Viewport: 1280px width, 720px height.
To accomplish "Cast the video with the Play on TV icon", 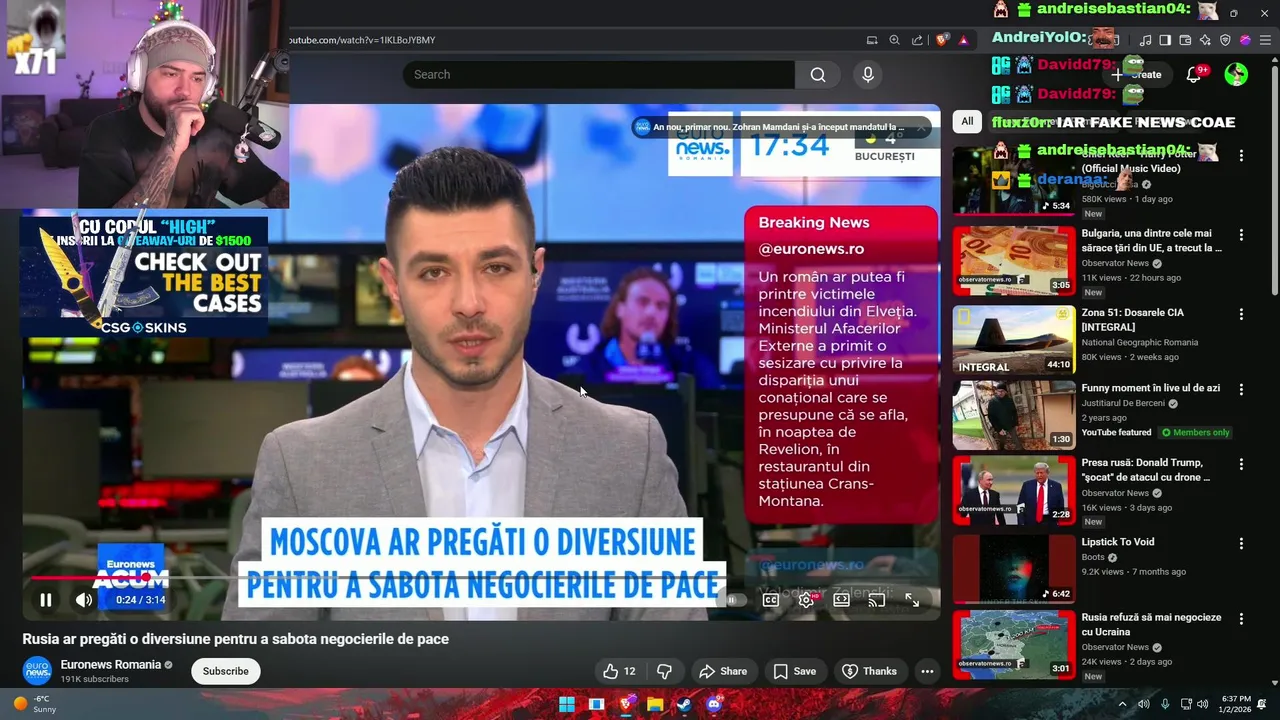I will 877,600.
